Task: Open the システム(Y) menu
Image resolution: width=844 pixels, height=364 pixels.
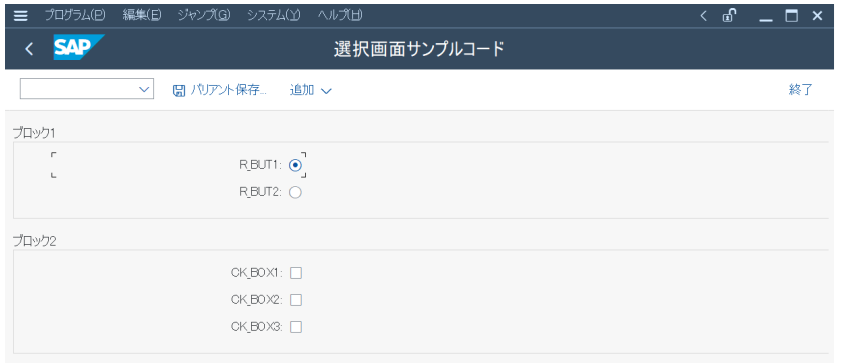Action: tap(273, 16)
